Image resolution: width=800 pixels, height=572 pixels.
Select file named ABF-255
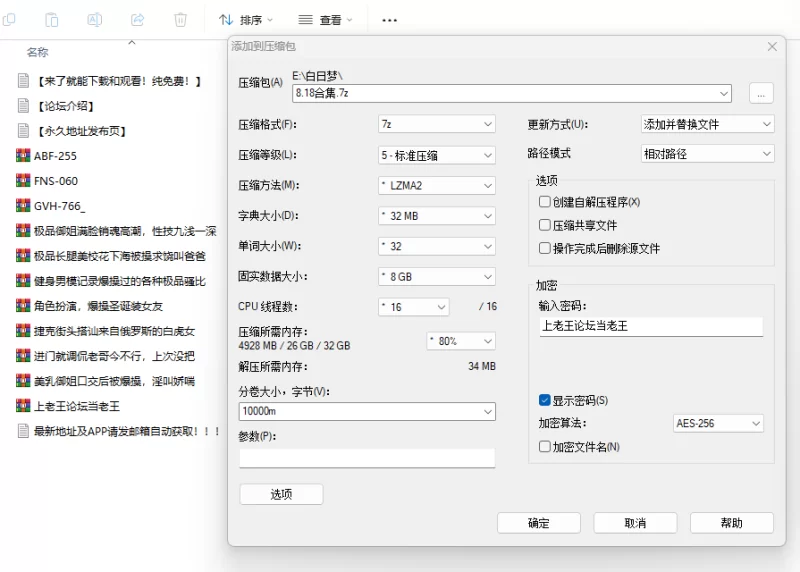point(55,156)
